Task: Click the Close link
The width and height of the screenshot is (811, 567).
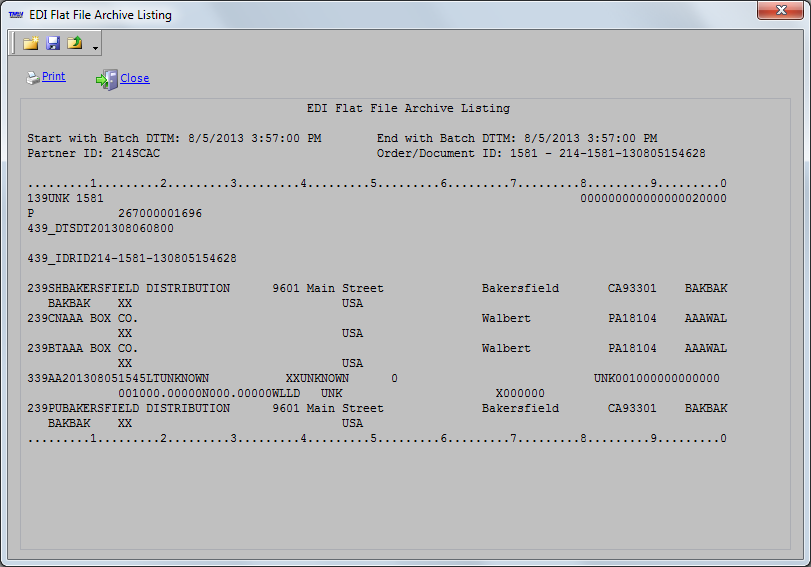Action: click(134, 78)
